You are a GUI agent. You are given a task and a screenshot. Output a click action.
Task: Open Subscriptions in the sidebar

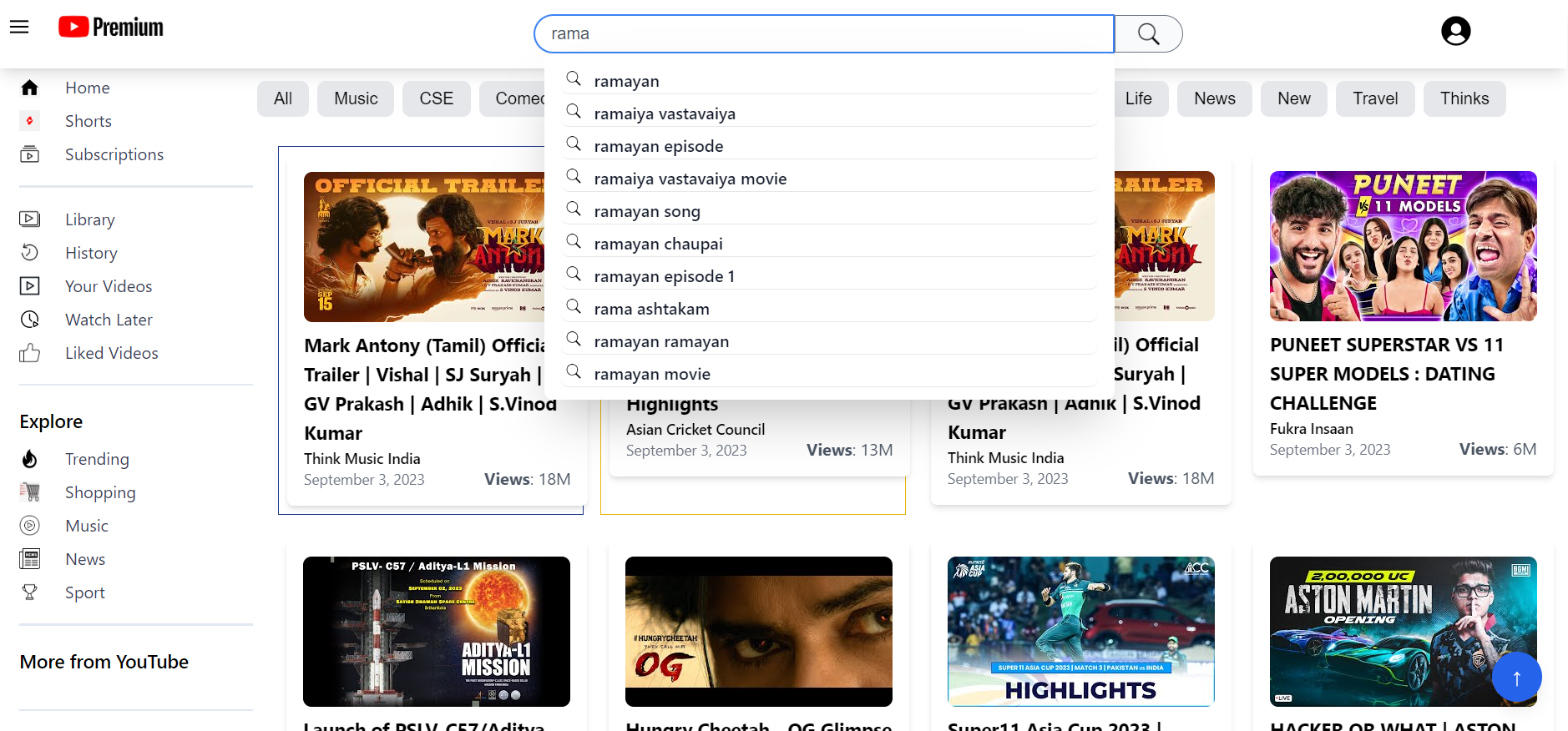tap(114, 154)
